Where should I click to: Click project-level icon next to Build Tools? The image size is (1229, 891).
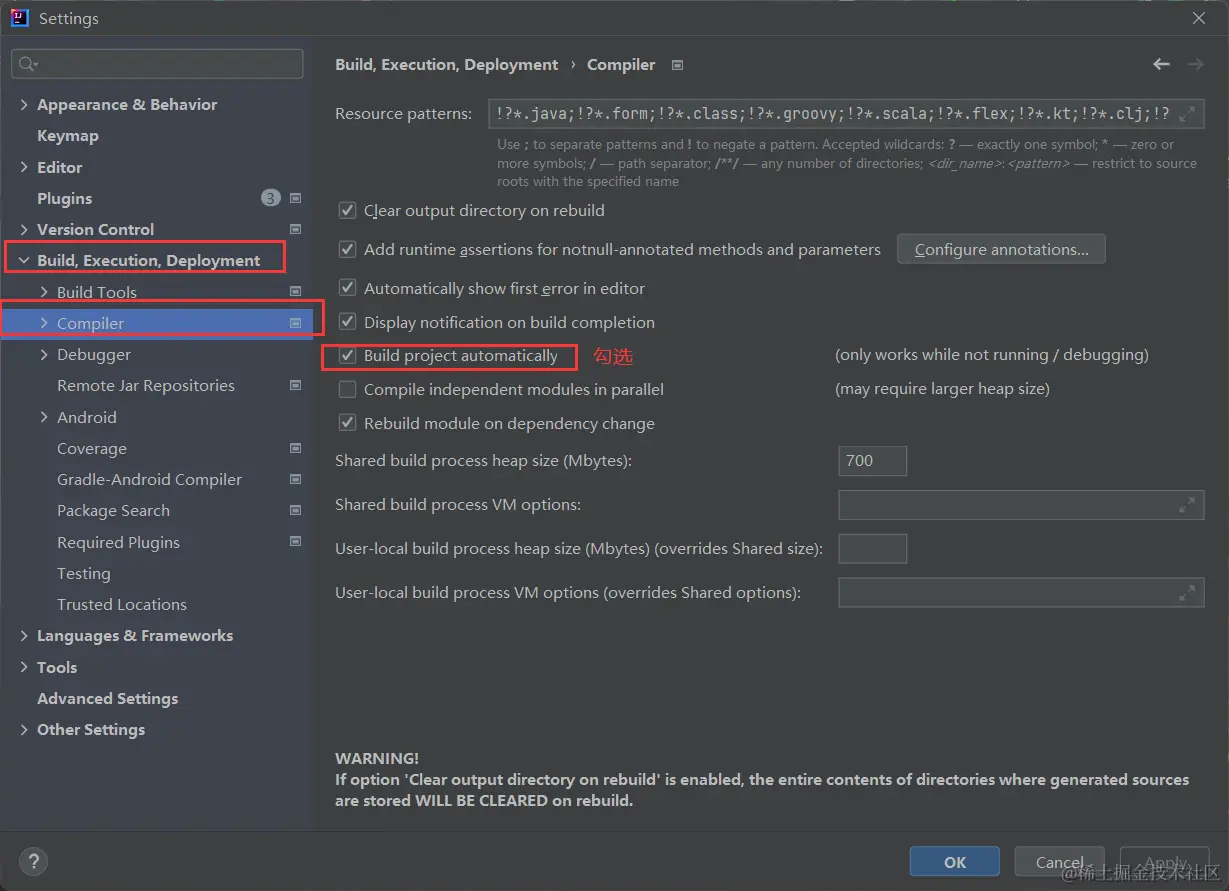pyautogui.click(x=295, y=292)
